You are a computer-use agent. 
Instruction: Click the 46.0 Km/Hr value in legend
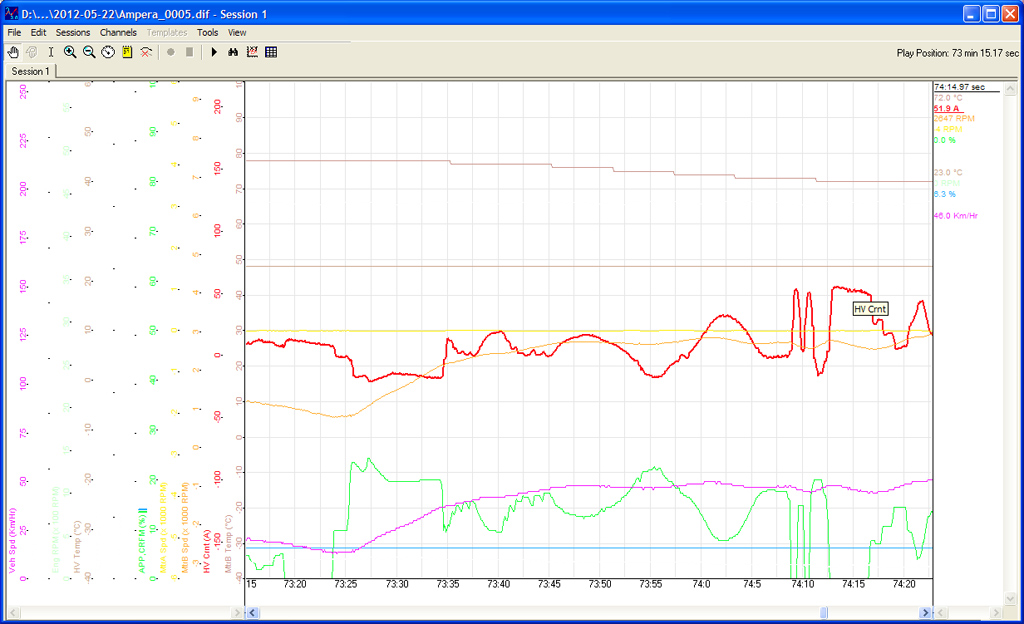[x=955, y=216]
